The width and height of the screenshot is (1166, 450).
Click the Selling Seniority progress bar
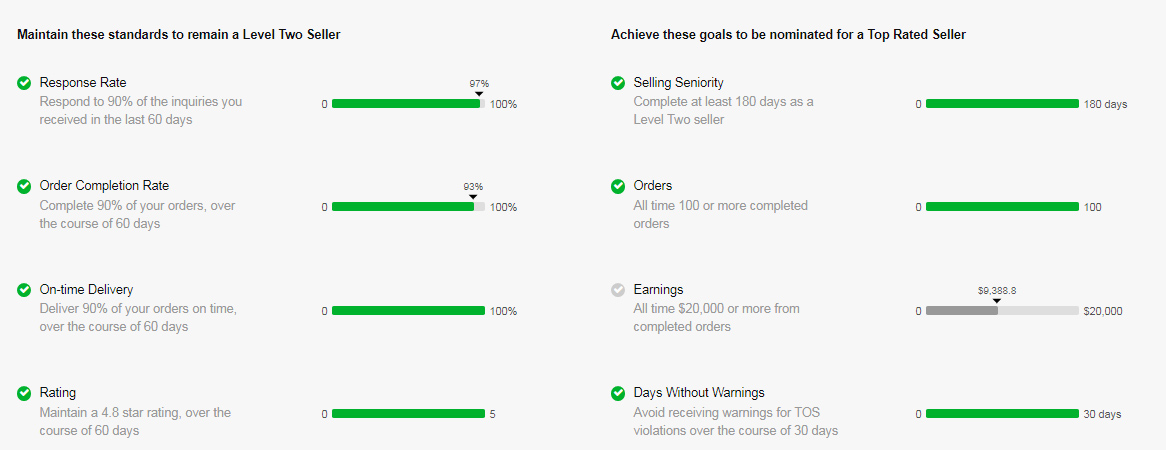pos(1002,103)
